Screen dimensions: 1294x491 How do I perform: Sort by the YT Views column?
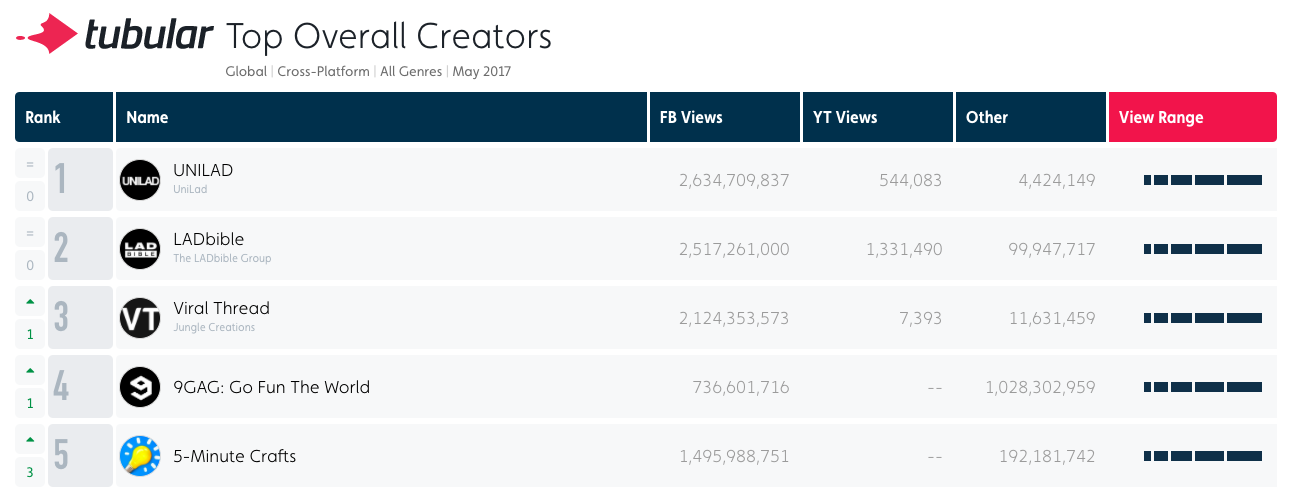[844, 117]
